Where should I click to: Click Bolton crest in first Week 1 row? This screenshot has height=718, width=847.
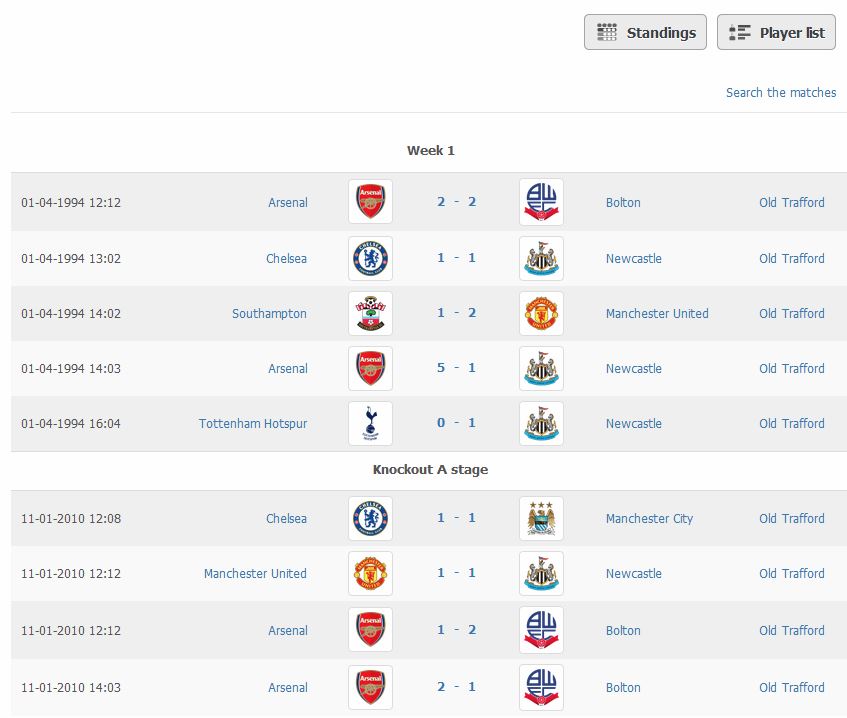[541, 202]
